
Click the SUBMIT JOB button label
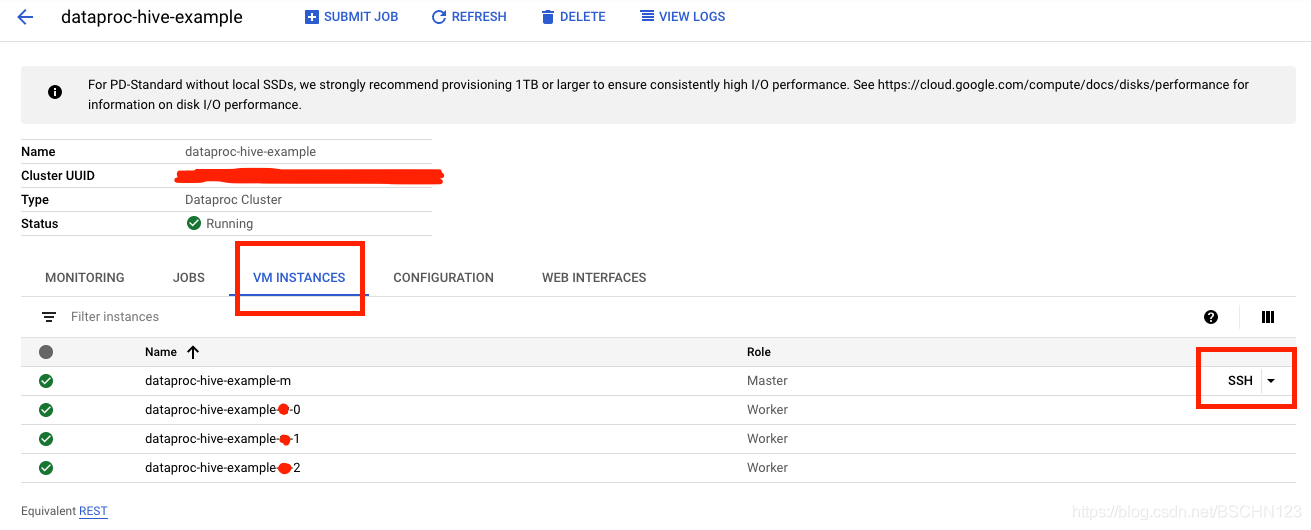pos(361,17)
